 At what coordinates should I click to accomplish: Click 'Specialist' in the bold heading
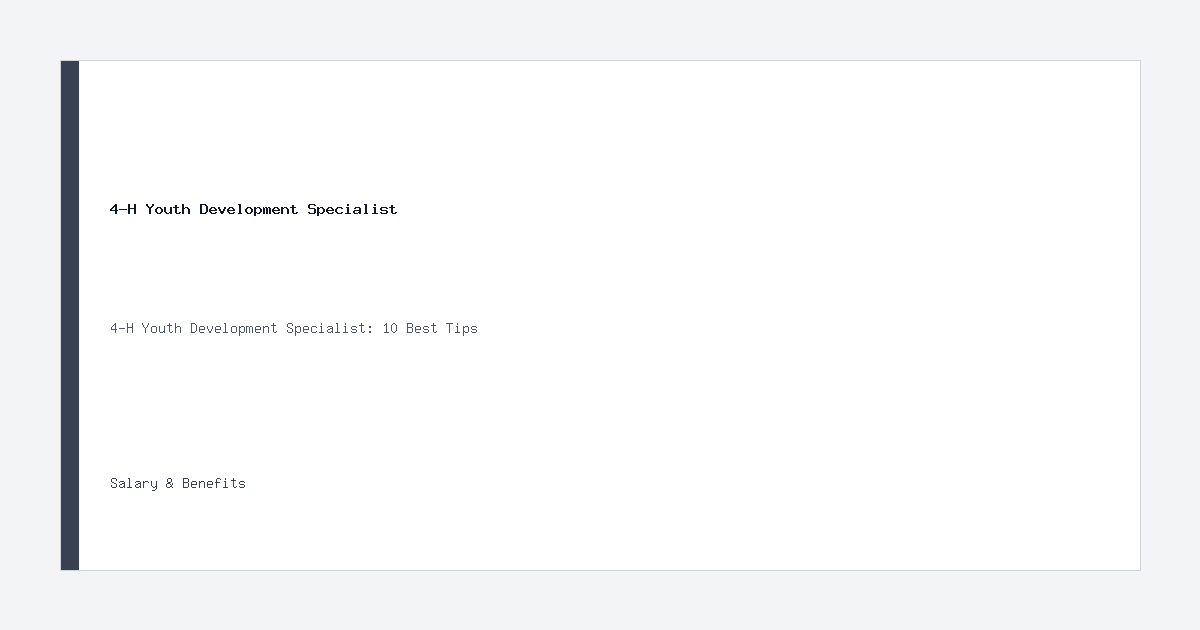click(x=353, y=209)
